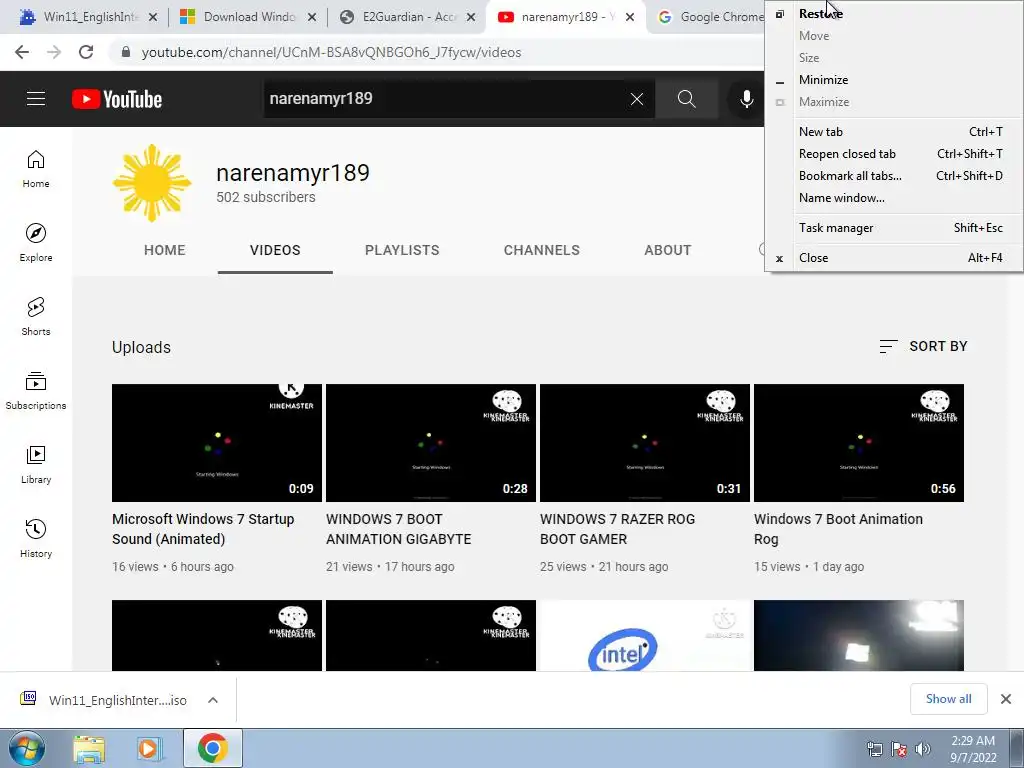
Task: Click the network tray icon
Action: (874, 749)
